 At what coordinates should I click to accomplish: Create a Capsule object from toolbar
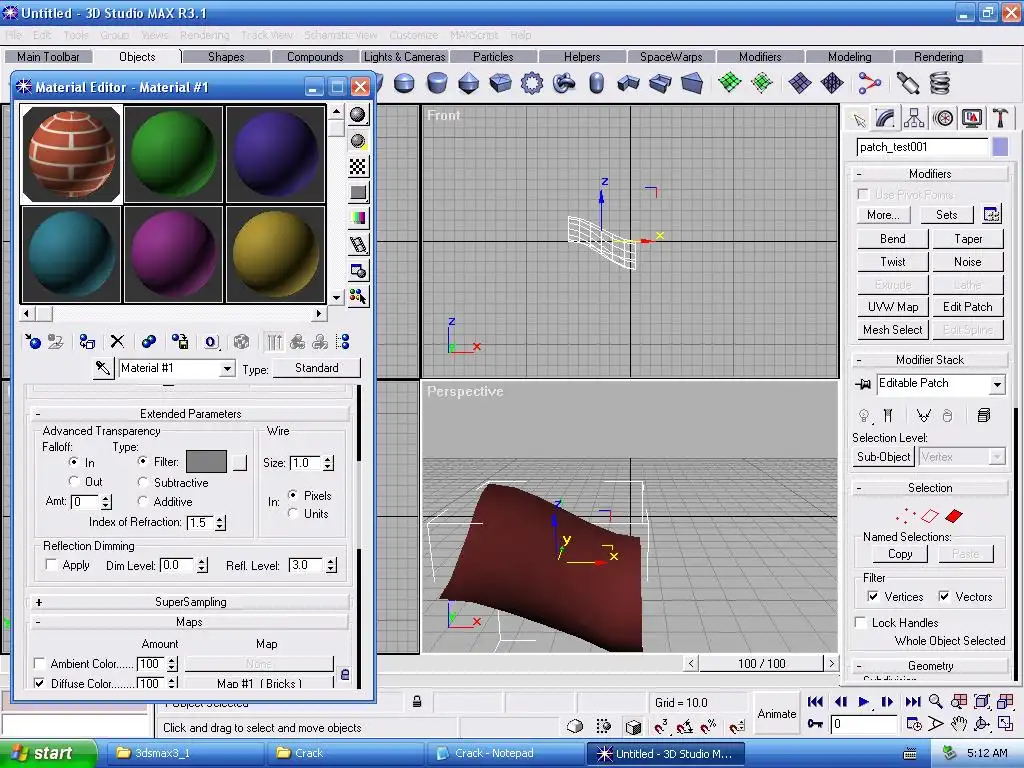pyautogui.click(x=596, y=83)
